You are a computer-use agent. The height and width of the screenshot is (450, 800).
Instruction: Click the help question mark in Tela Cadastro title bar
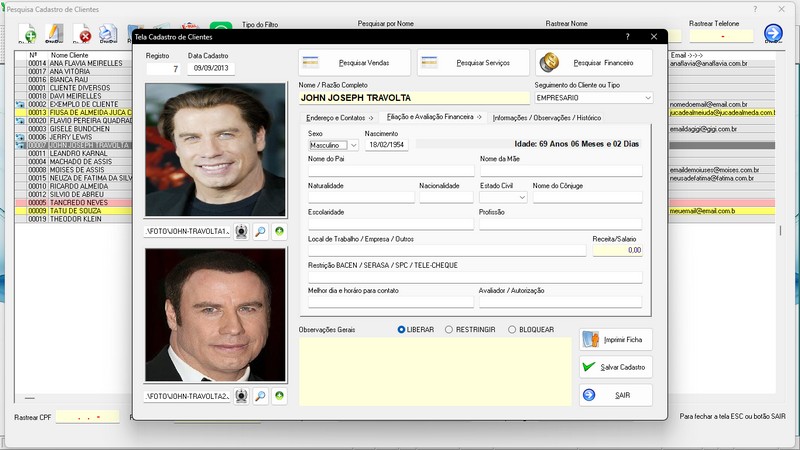coord(628,37)
